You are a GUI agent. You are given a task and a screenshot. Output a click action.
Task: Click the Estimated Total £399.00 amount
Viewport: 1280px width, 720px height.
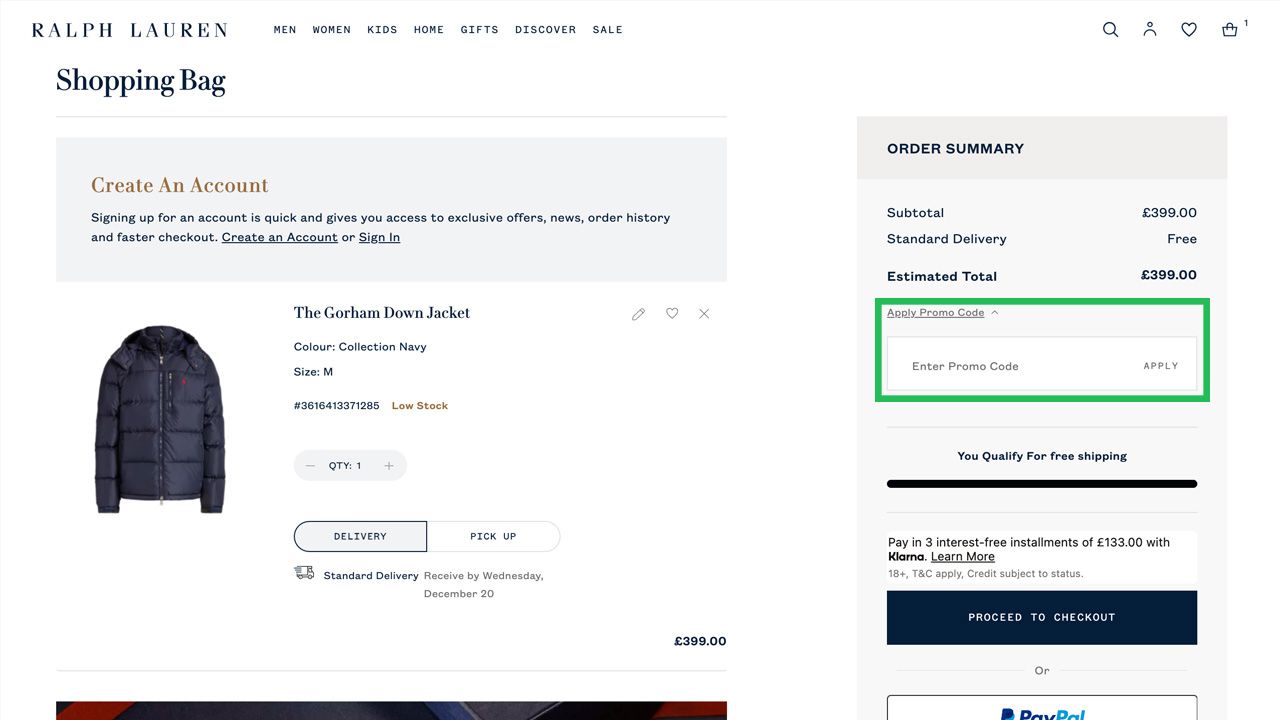(x=1169, y=275)
